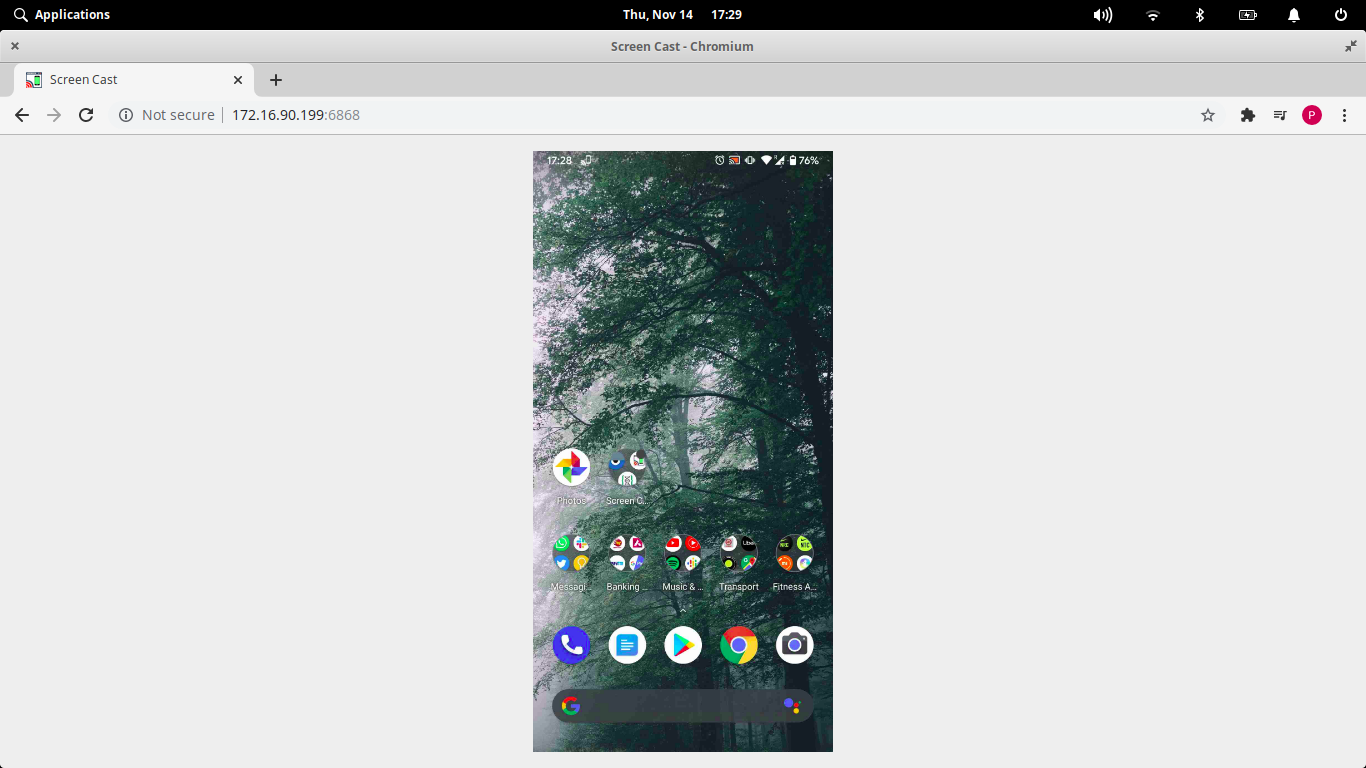
Task: Select the Screen Cast tab
Action: tap(134, 80)
